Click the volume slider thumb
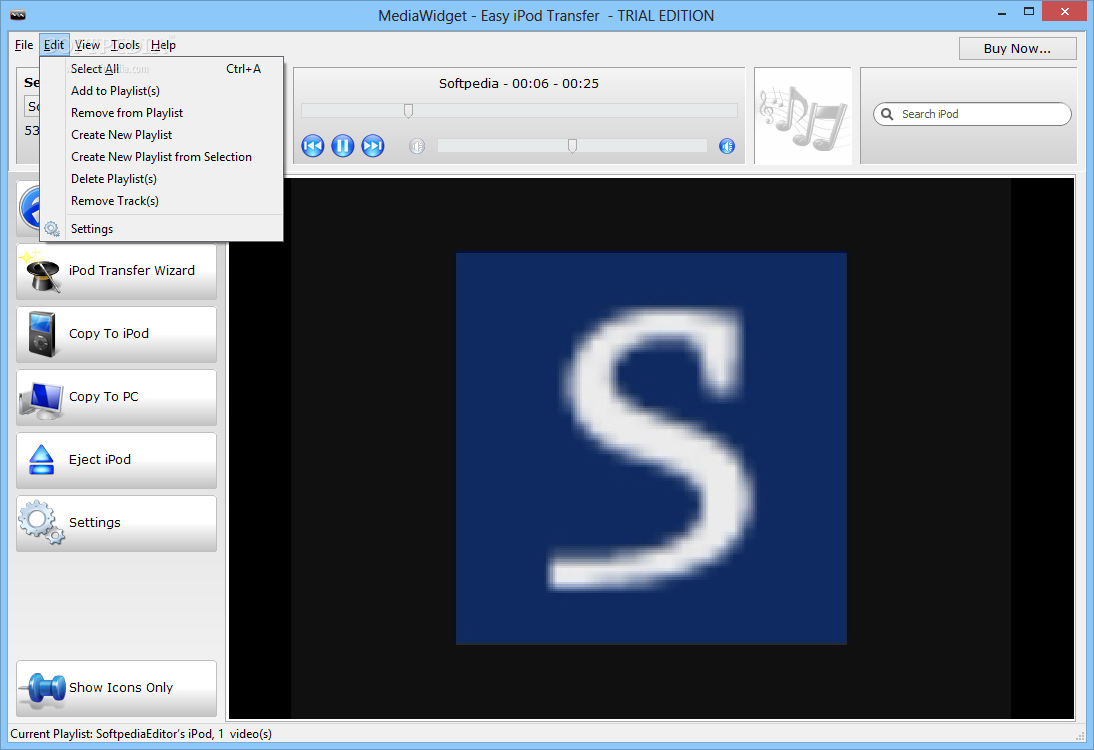The height and width of the screenshot is (750, 1094). pos(572,145)
